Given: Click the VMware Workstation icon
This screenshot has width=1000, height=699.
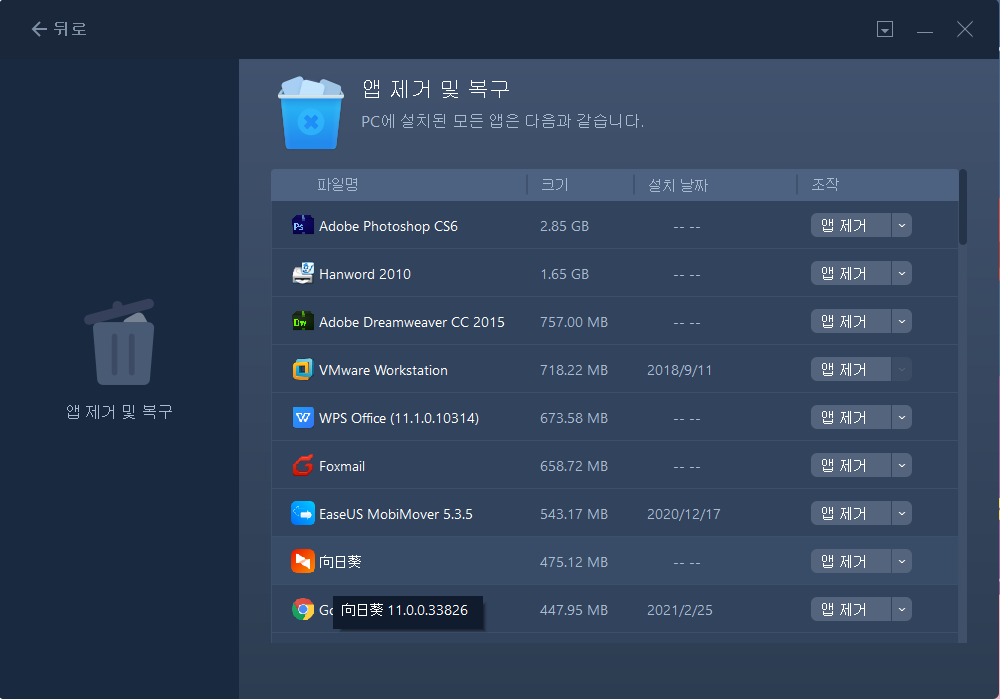Looking at the screenshot, I should click(x=302, y=370).
